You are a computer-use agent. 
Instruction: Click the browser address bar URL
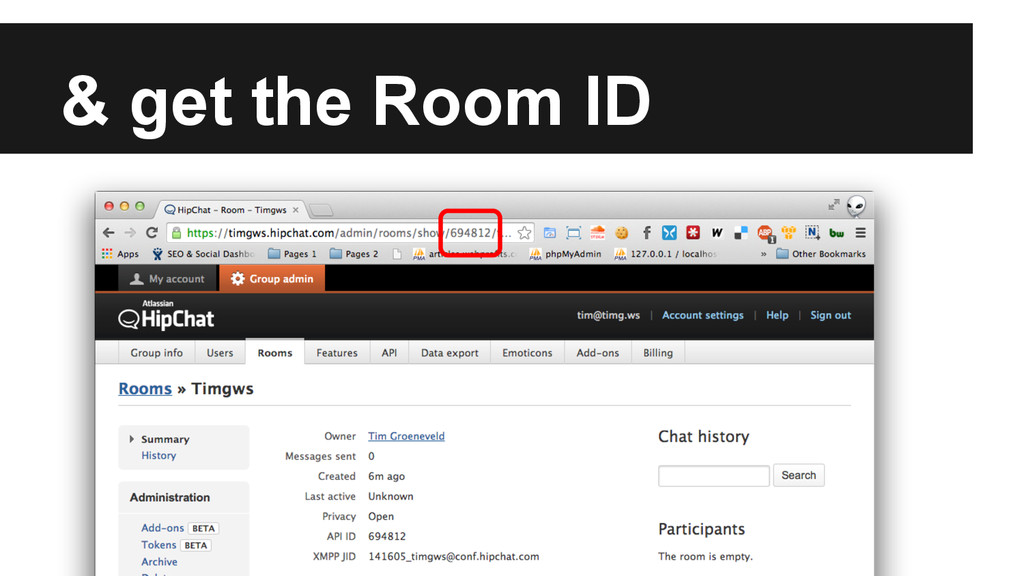(349, 233)
